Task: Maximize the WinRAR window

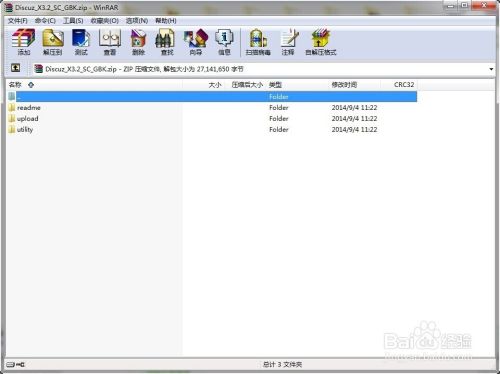Action: (x=464, y=6)
